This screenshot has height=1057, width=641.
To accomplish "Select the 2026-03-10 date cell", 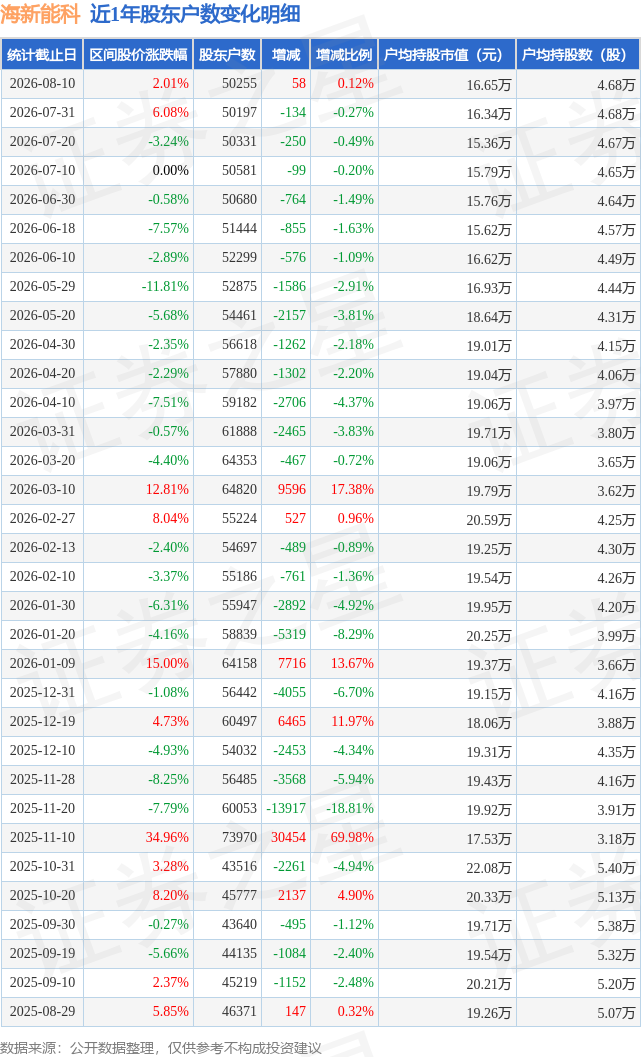I will (42, 489).
